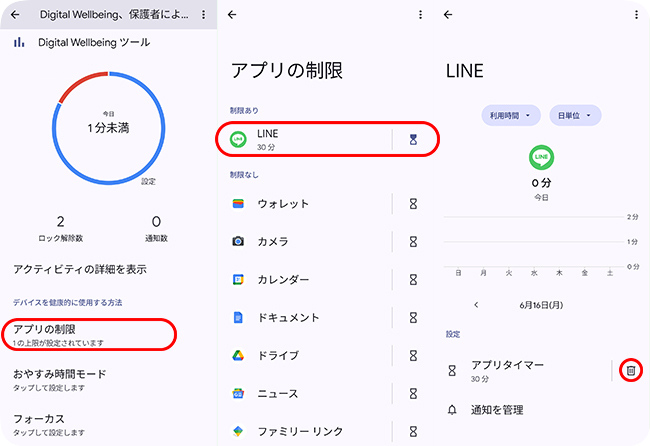This screenshot has width=650, height=446.
Task: Open ニュース app name
Action: (x=278, y=393)
